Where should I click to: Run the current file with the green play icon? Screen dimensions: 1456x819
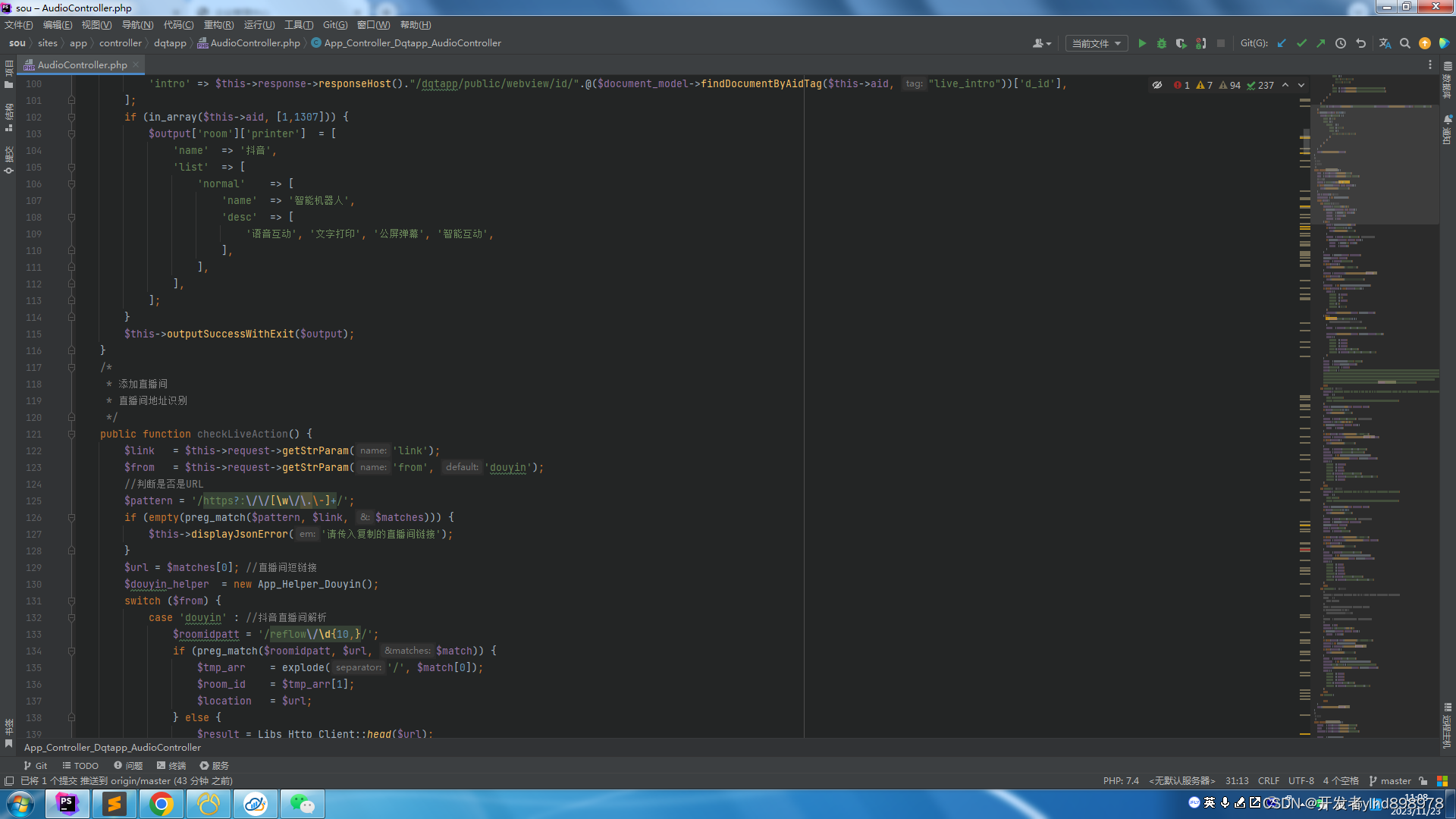[1142, 43]
